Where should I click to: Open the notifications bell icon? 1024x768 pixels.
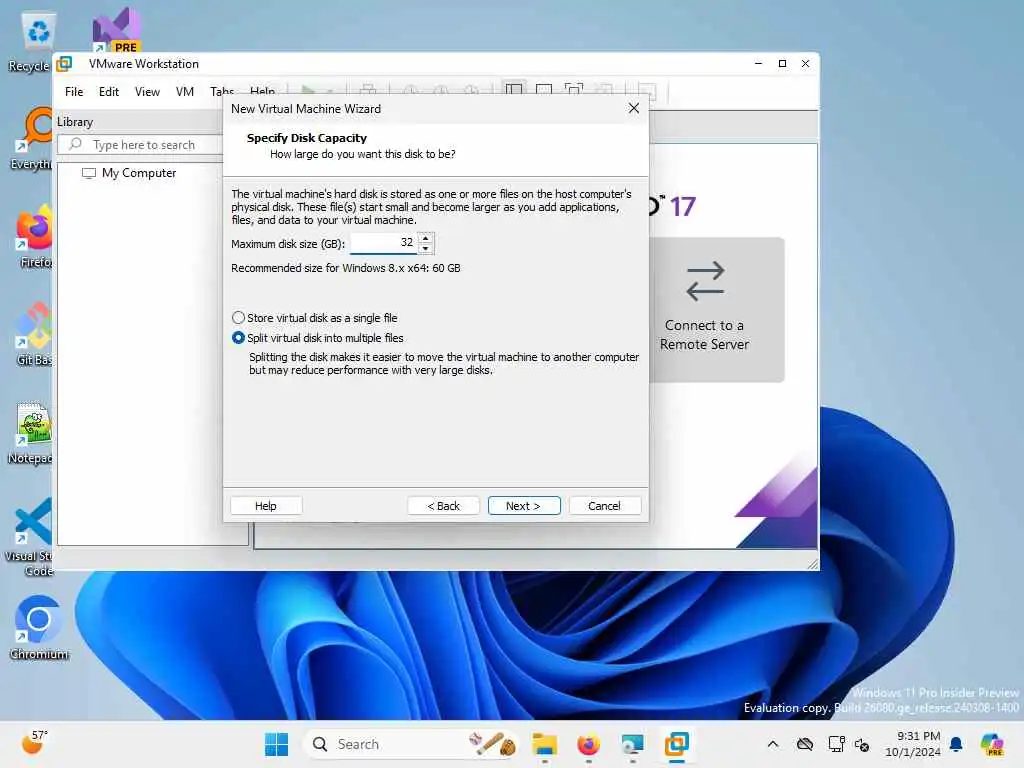[x=956, y=744]
